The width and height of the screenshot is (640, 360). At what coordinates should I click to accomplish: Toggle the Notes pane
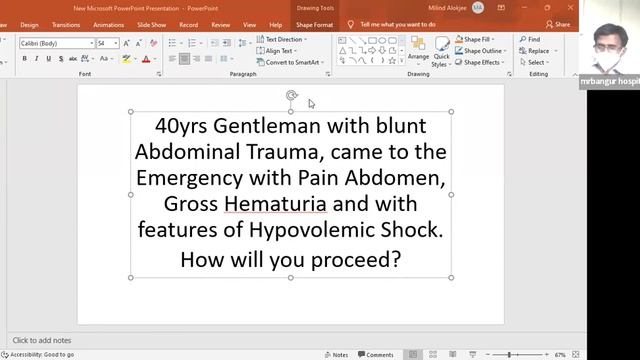point(336,355)
